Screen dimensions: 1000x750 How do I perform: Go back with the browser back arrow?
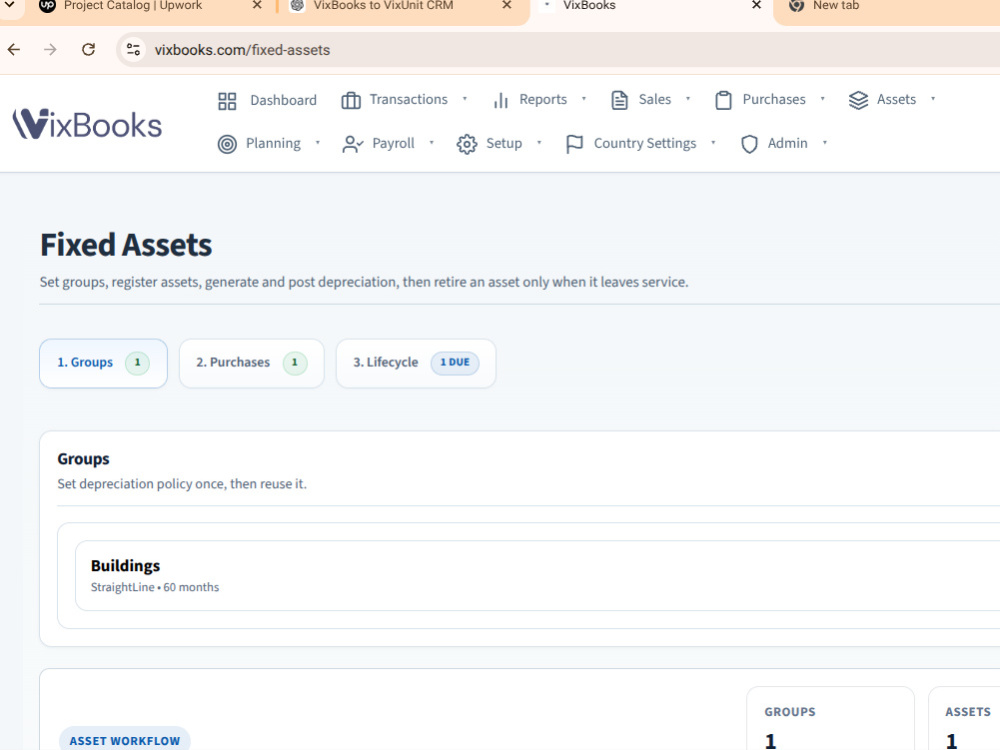(x=14, y=50)
